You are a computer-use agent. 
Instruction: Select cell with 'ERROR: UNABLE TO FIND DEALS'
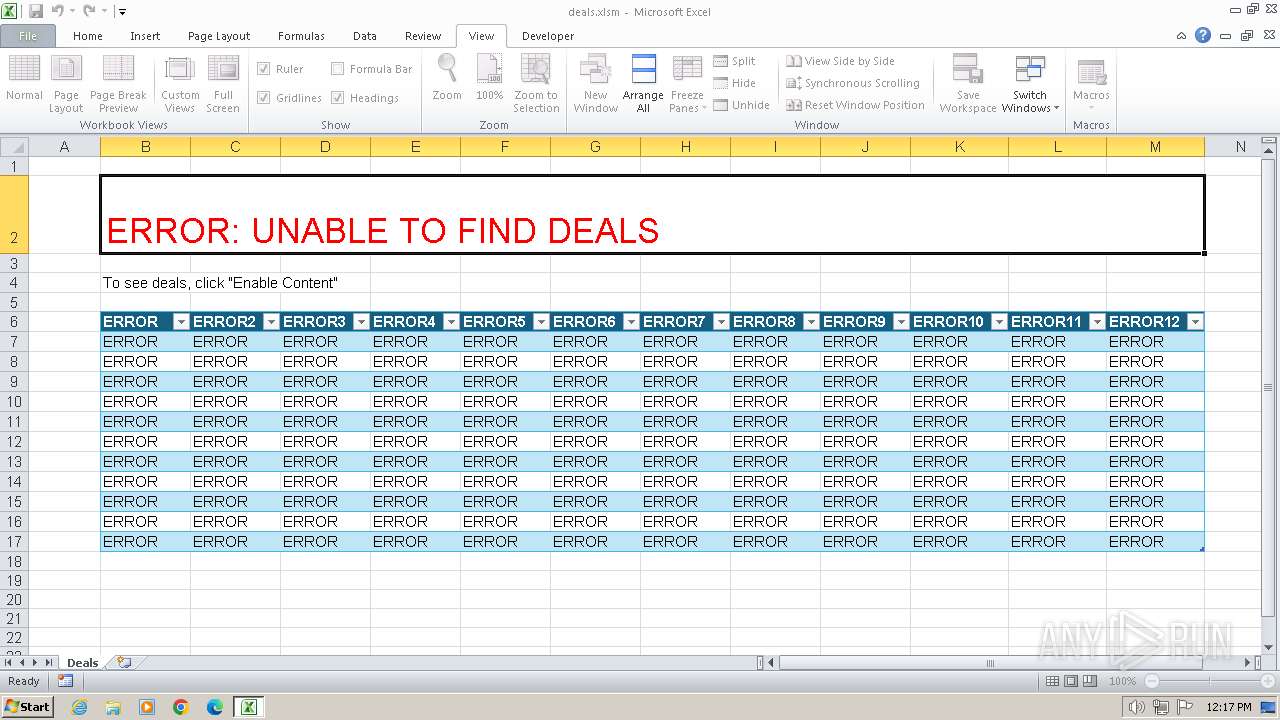[652, 214]
